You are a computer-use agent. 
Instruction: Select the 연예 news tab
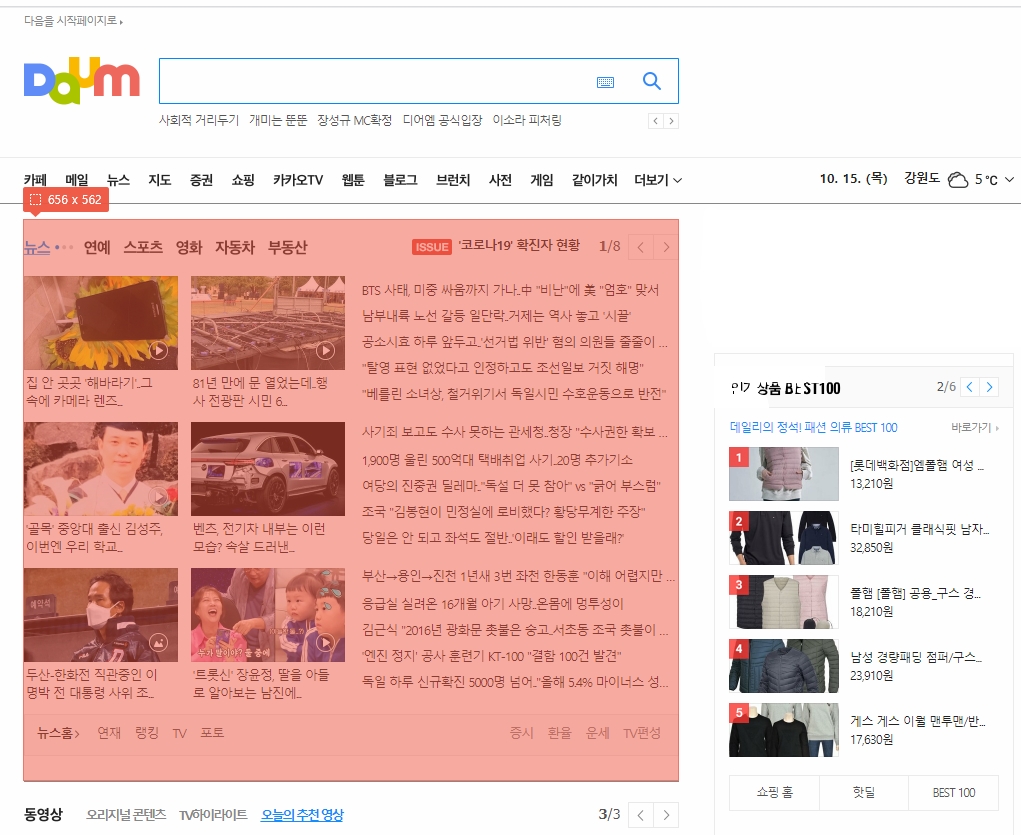point(97,248)
